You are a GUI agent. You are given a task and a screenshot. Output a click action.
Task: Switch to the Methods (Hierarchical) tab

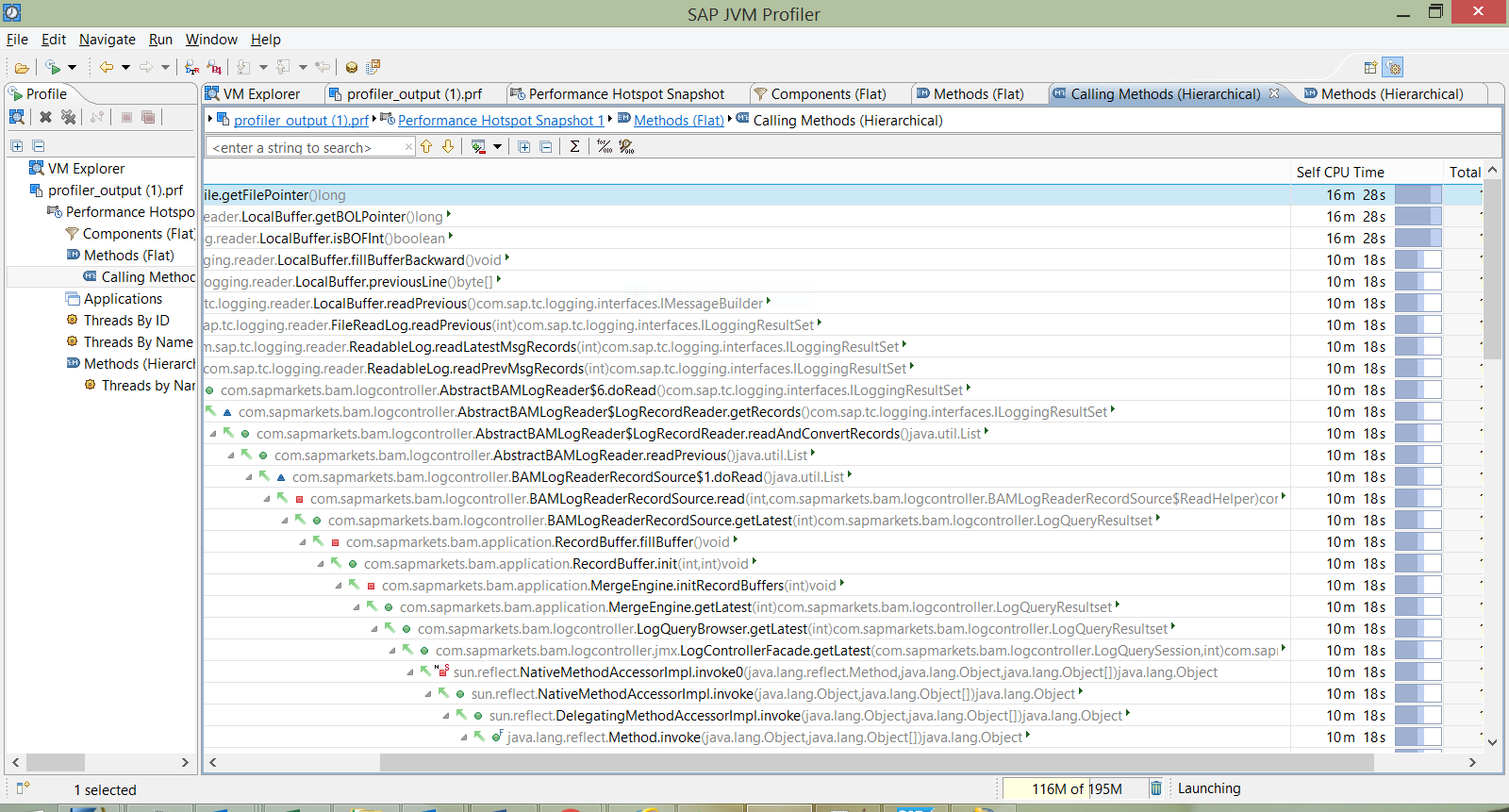(x=1383, y=94)
